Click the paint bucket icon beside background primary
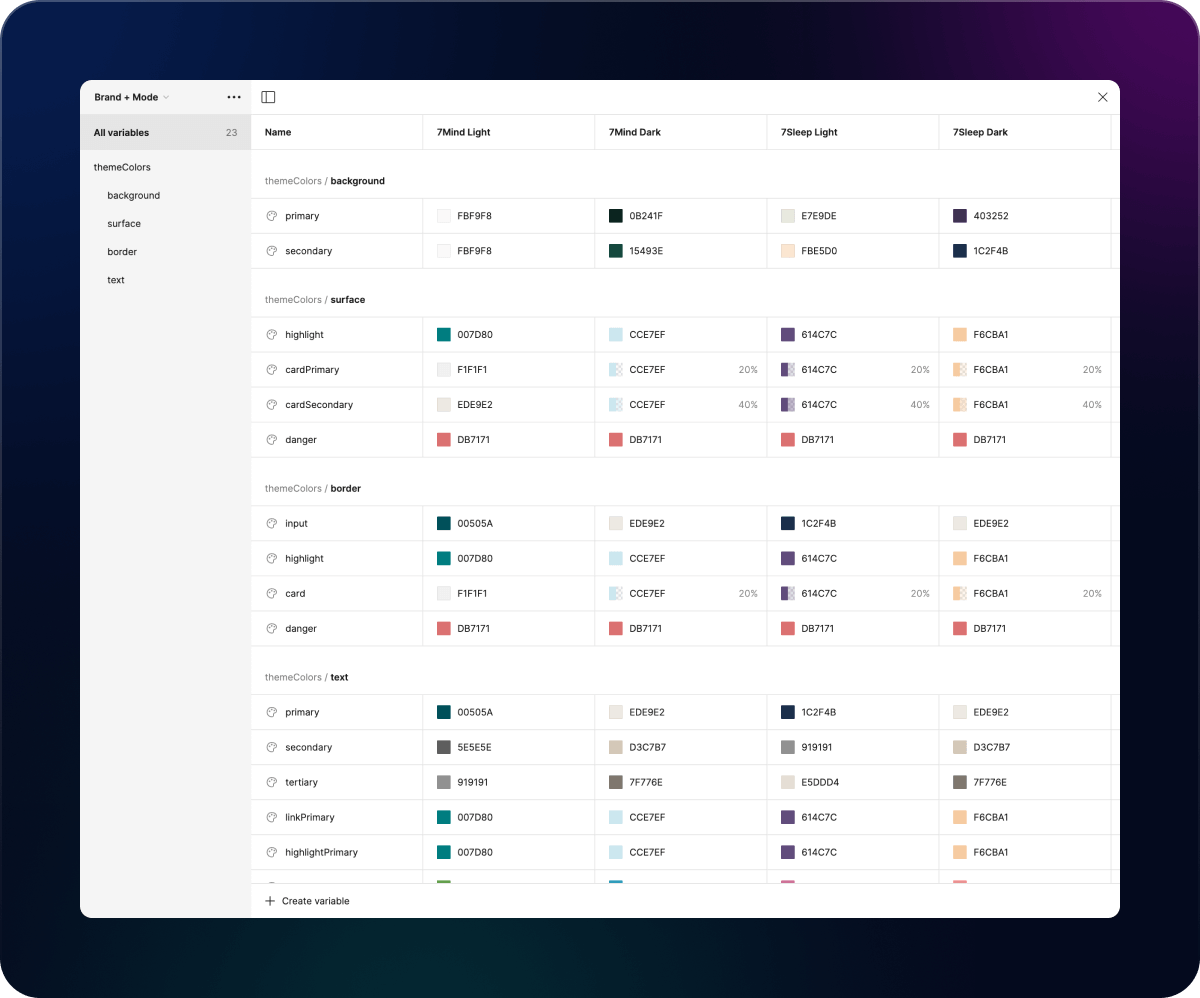This screenshot has width=1200, height=998. pyautogui.click(x=271, y=215)
